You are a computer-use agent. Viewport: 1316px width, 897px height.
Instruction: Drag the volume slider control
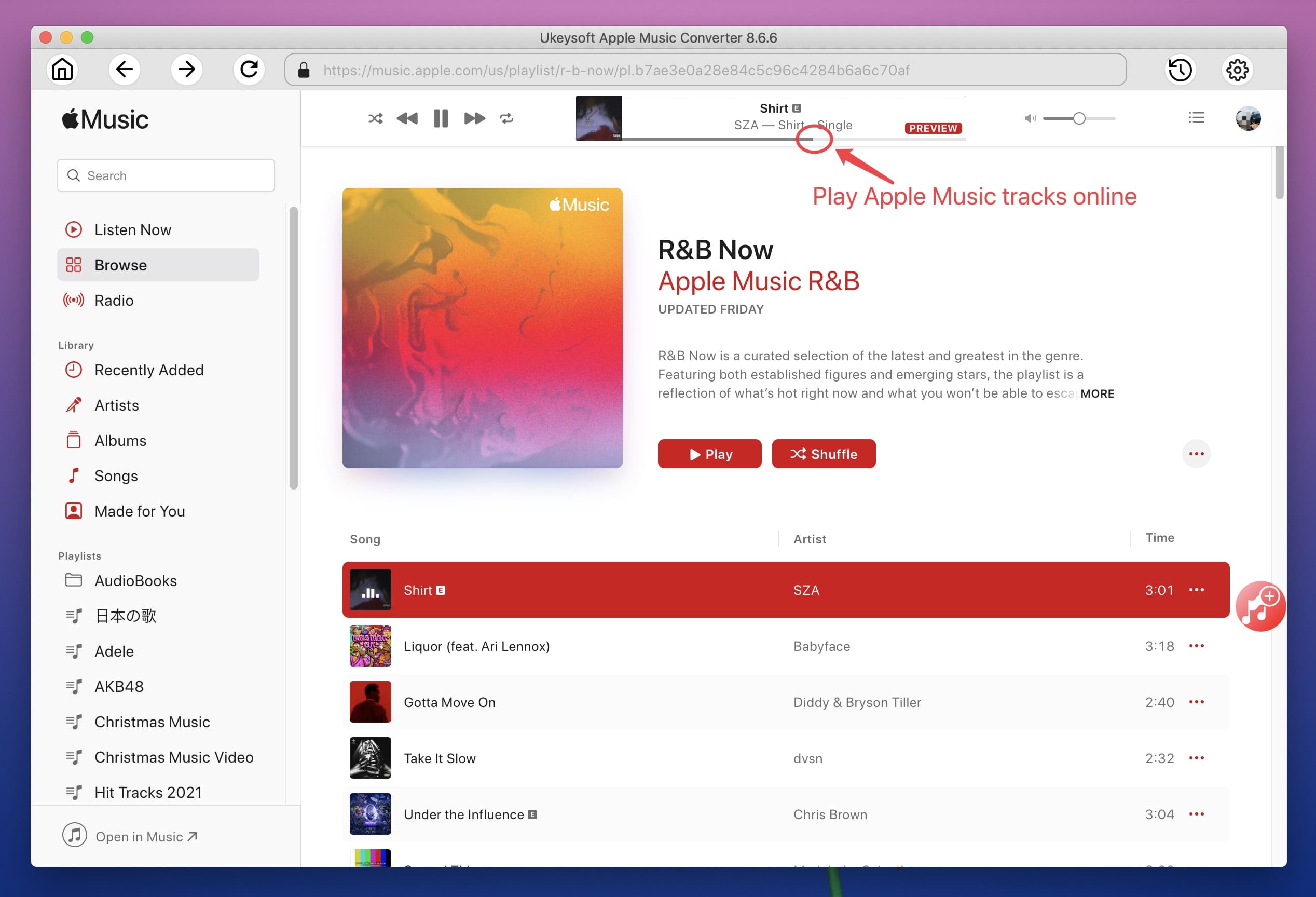1078,118
